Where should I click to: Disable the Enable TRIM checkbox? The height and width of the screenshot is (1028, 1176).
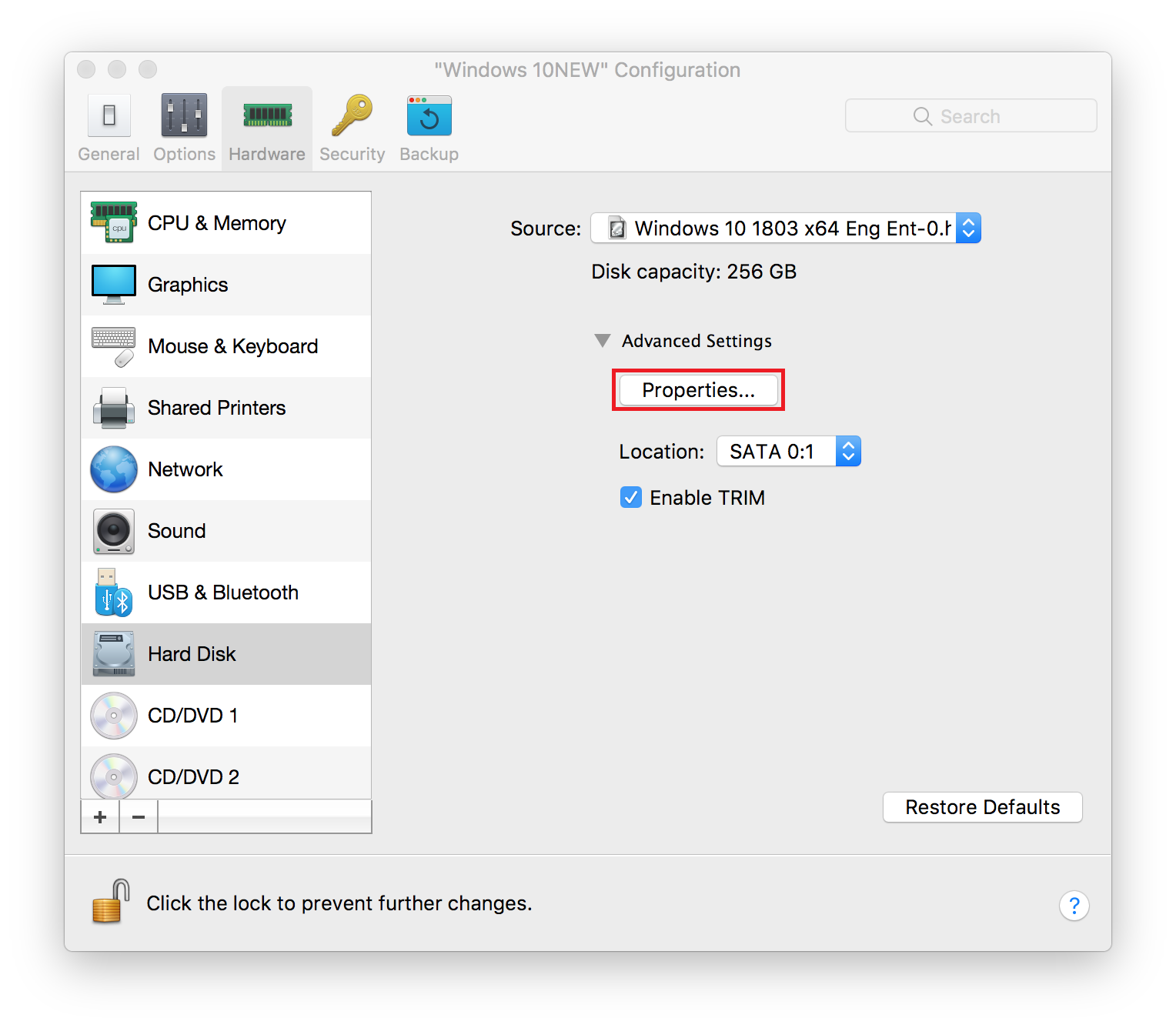pyautogui.click(x=631, y=497)
